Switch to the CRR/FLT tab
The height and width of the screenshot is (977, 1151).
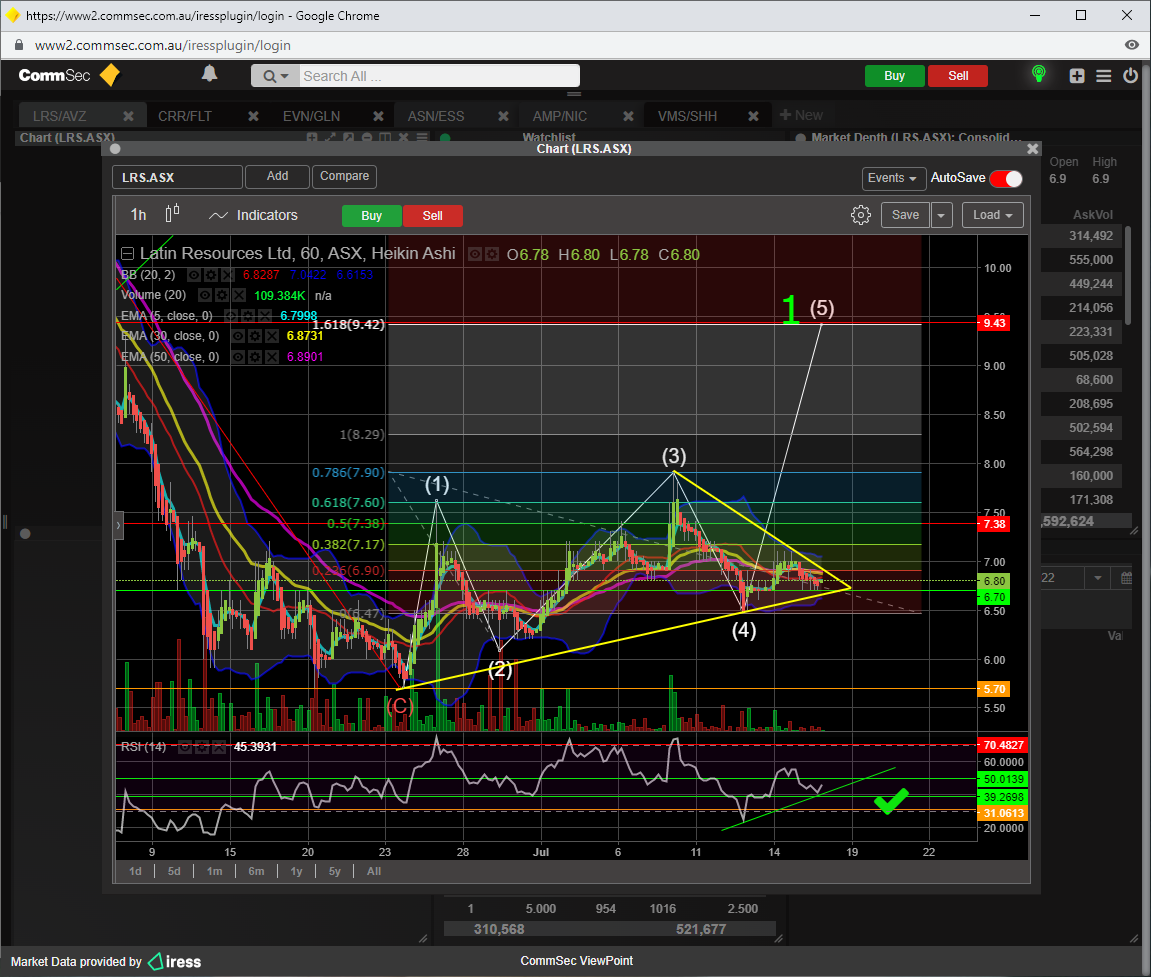(185, 116)
